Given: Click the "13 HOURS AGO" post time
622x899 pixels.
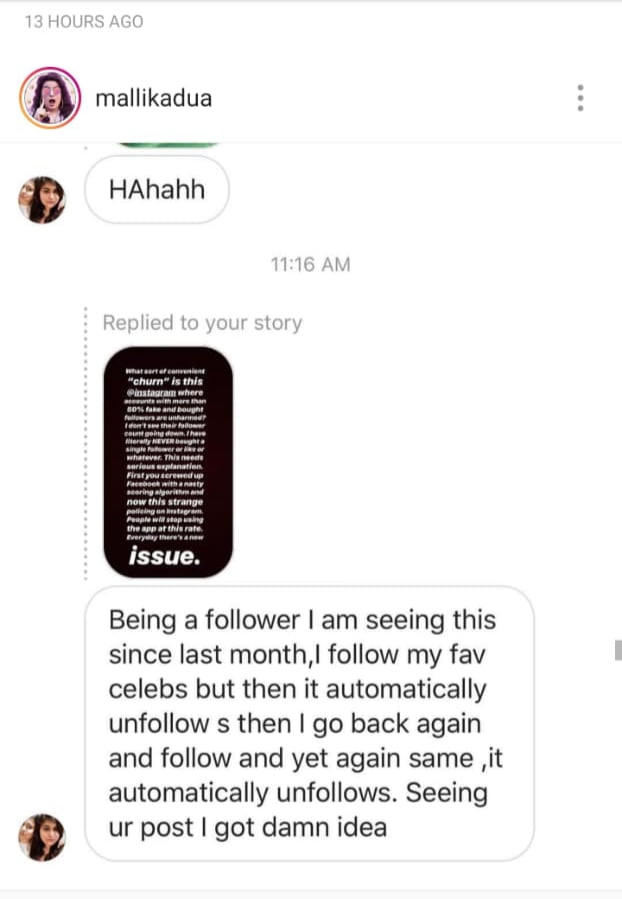Looking at the screenshot, I should click(x=84, y=22).
